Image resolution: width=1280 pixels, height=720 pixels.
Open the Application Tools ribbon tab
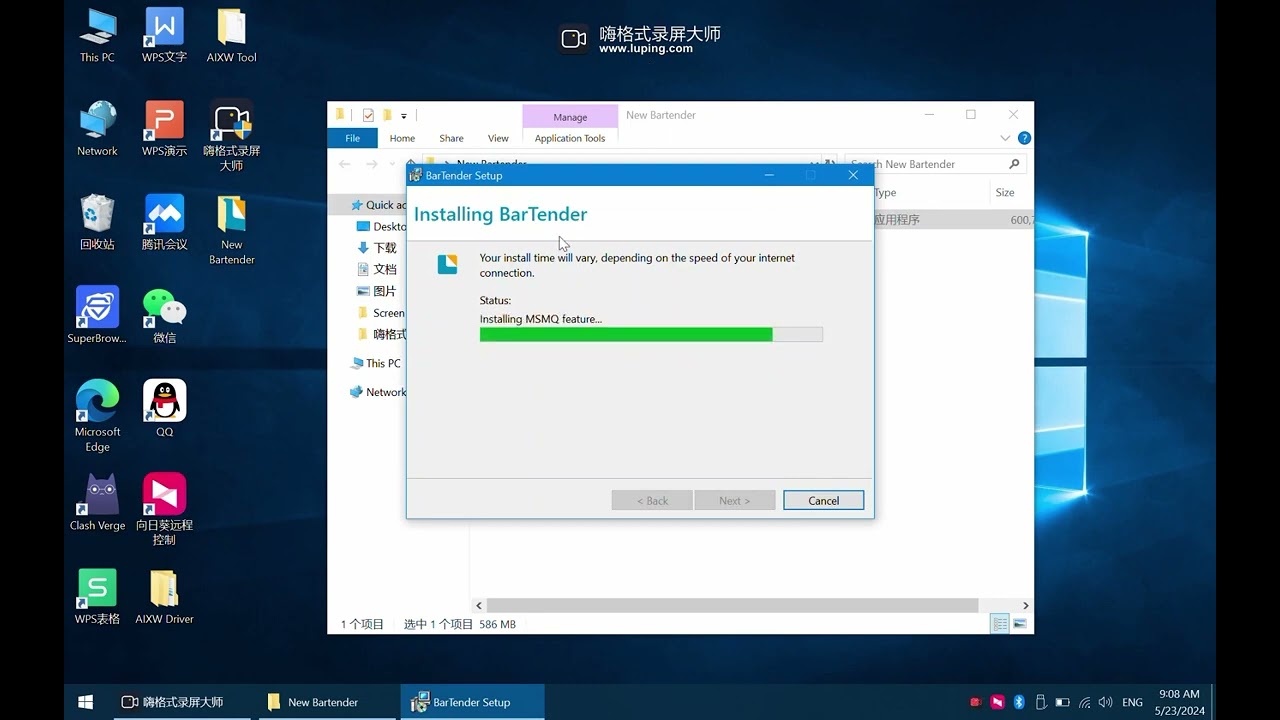coord(570,138)
